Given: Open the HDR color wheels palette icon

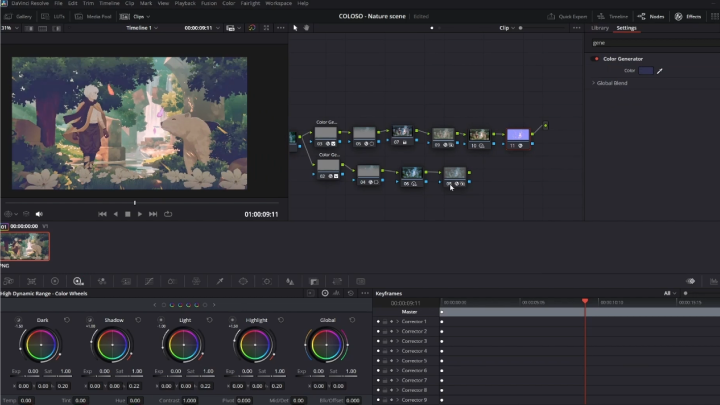Looking at the screenshot, I should [78, 281].
